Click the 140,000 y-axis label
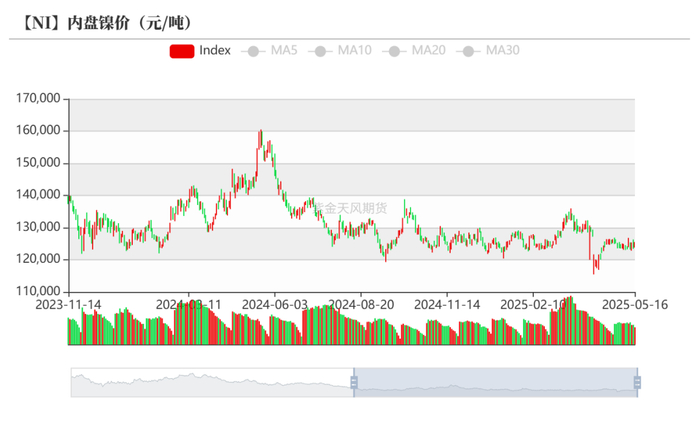Screen dimensions: 700x425 (38, 195)
